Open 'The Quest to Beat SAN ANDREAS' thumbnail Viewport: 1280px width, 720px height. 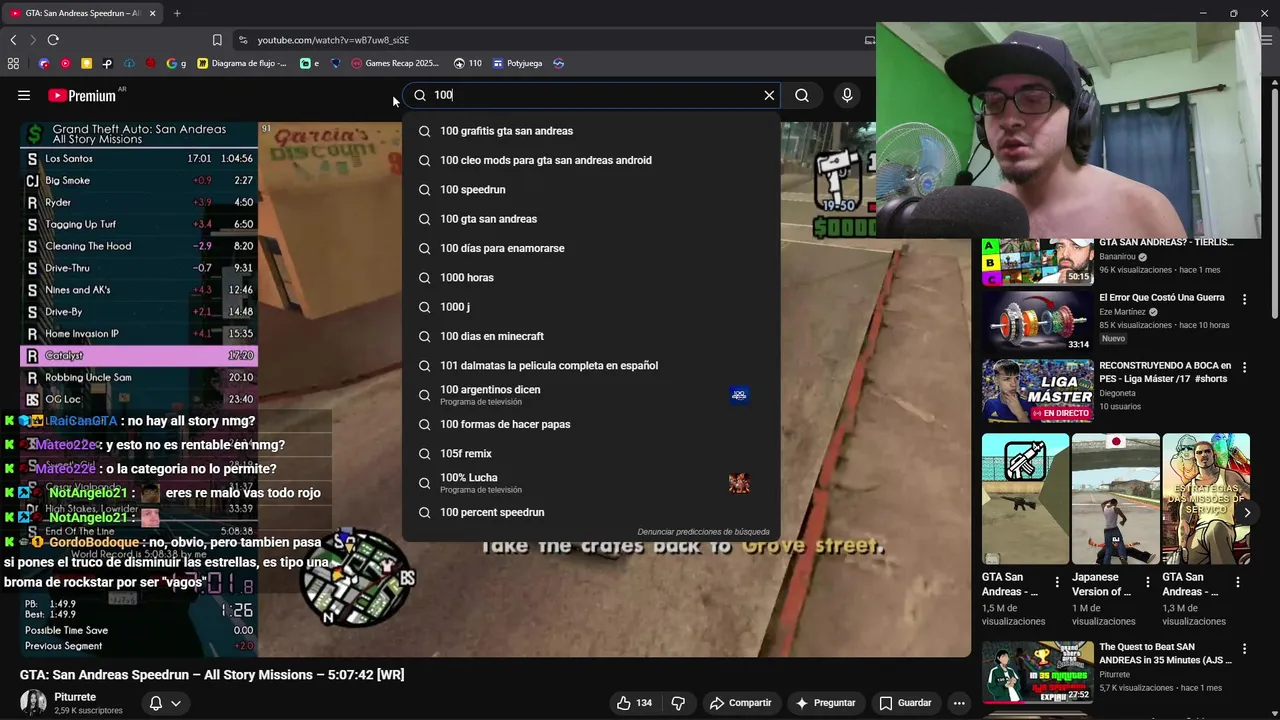point(1037,672)
